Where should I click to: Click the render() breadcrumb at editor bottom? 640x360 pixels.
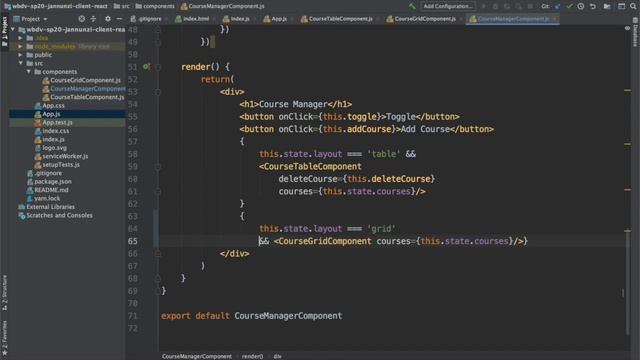click(252, 356)
